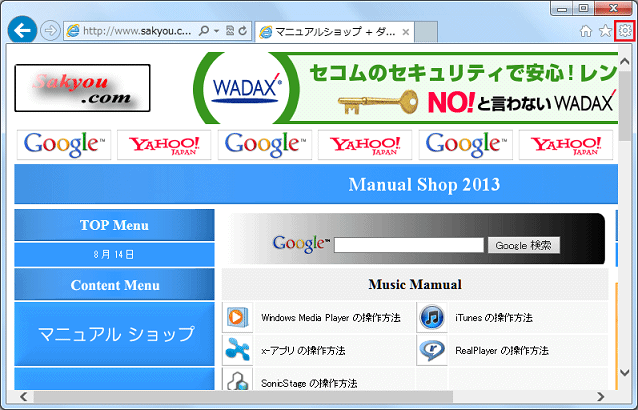Screen dimensions: 638x410
Task: Click the IE page icon in address bar
Action: point(73,31)
